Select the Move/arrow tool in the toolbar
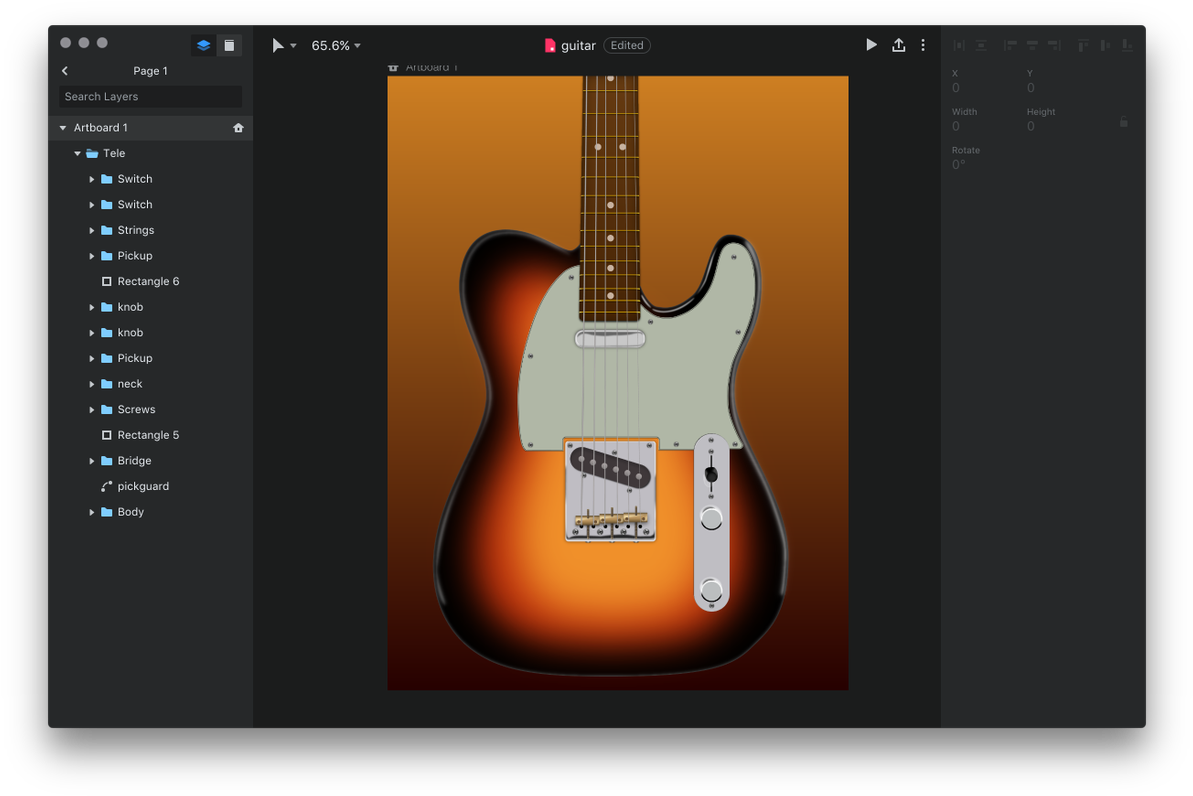The width and height of the screenshot is (1193, 796). click(x=276, y=45)
